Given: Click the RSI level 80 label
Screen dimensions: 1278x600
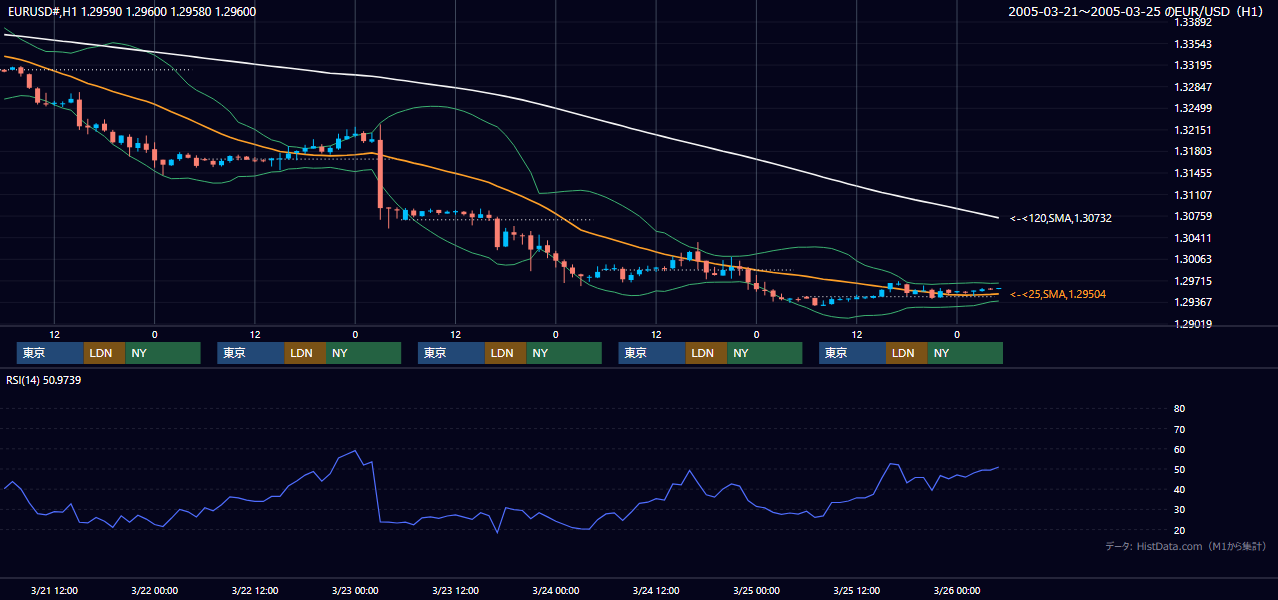Looking at the screenshot, I should tap(1179, 409).
